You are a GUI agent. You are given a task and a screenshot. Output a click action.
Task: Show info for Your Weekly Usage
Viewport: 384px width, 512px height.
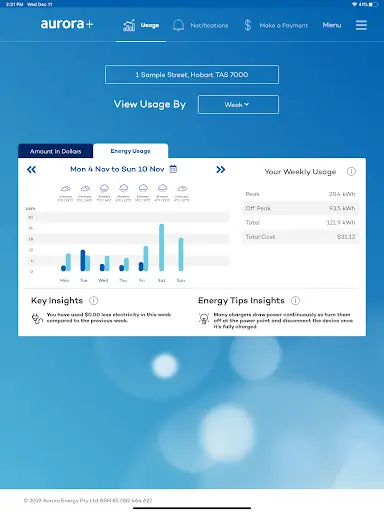click(351, 172)
